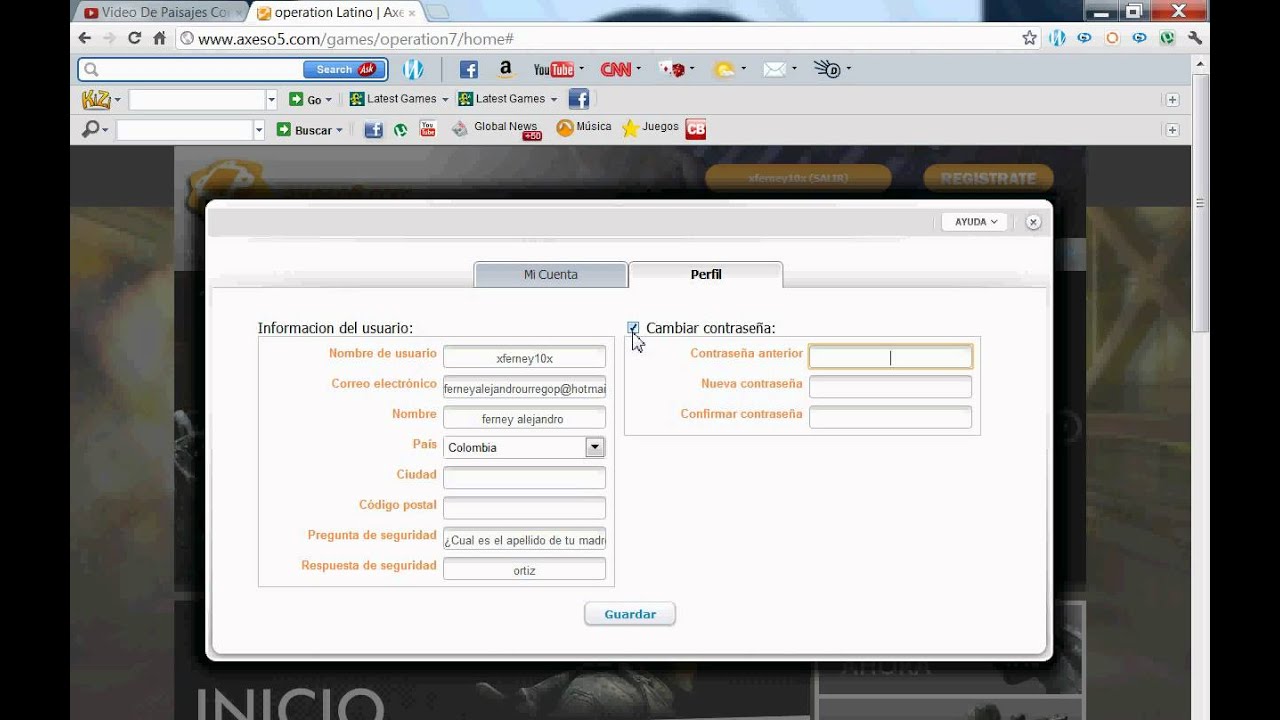This screenshot has width=1280, height=720.
Task: Click the Respuesta de seguridad field with ortiz
Action: pos(524,569)
